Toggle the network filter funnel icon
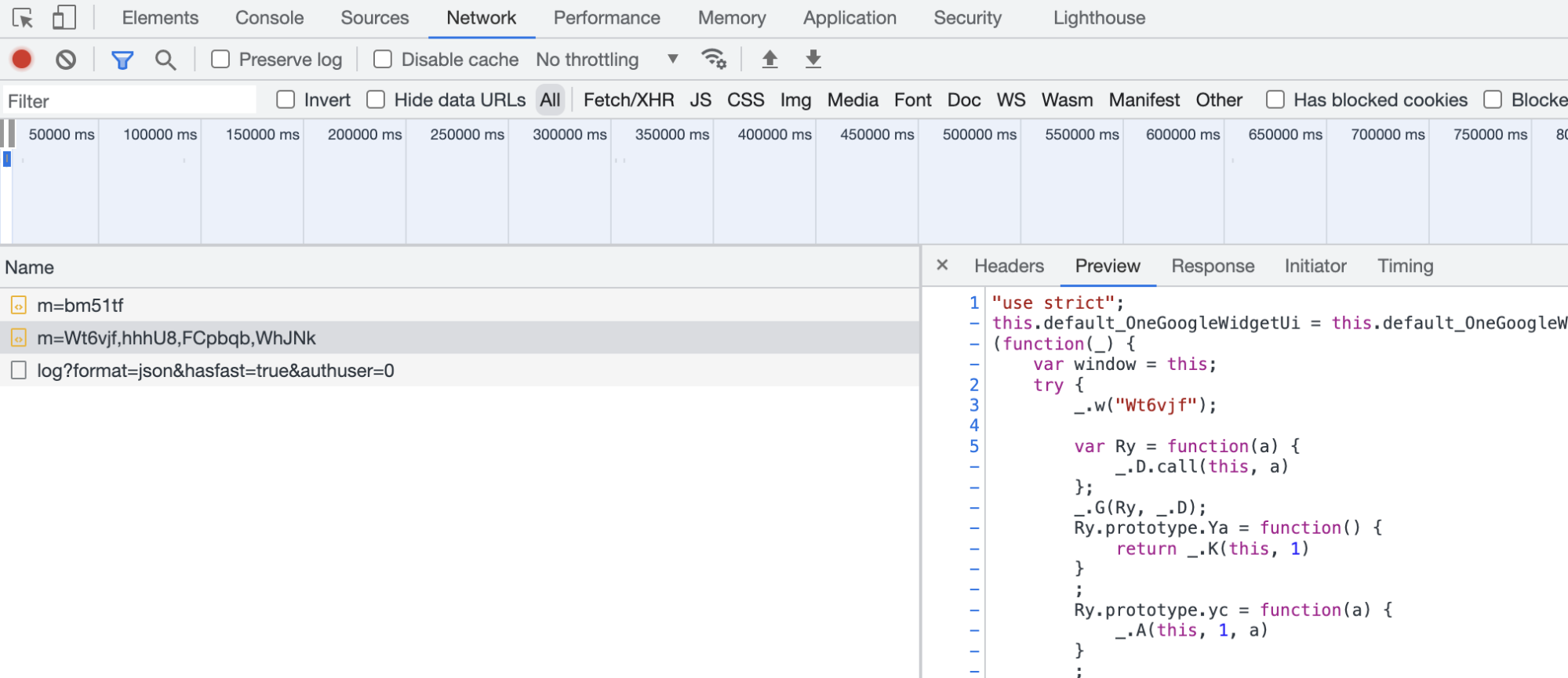This screenshot has width=1568, height=678. coord(122,60)
